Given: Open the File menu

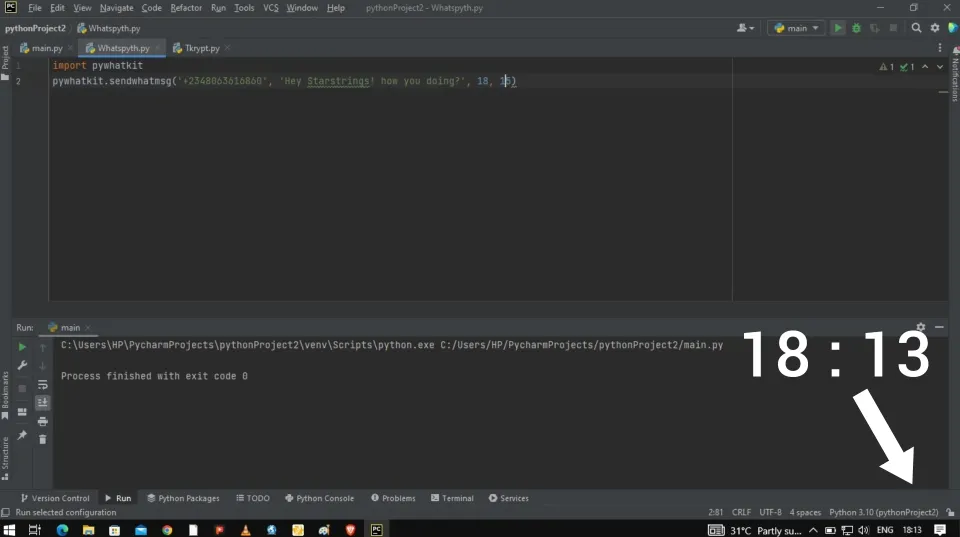Looking at the screenshot, I should [35, 8].
